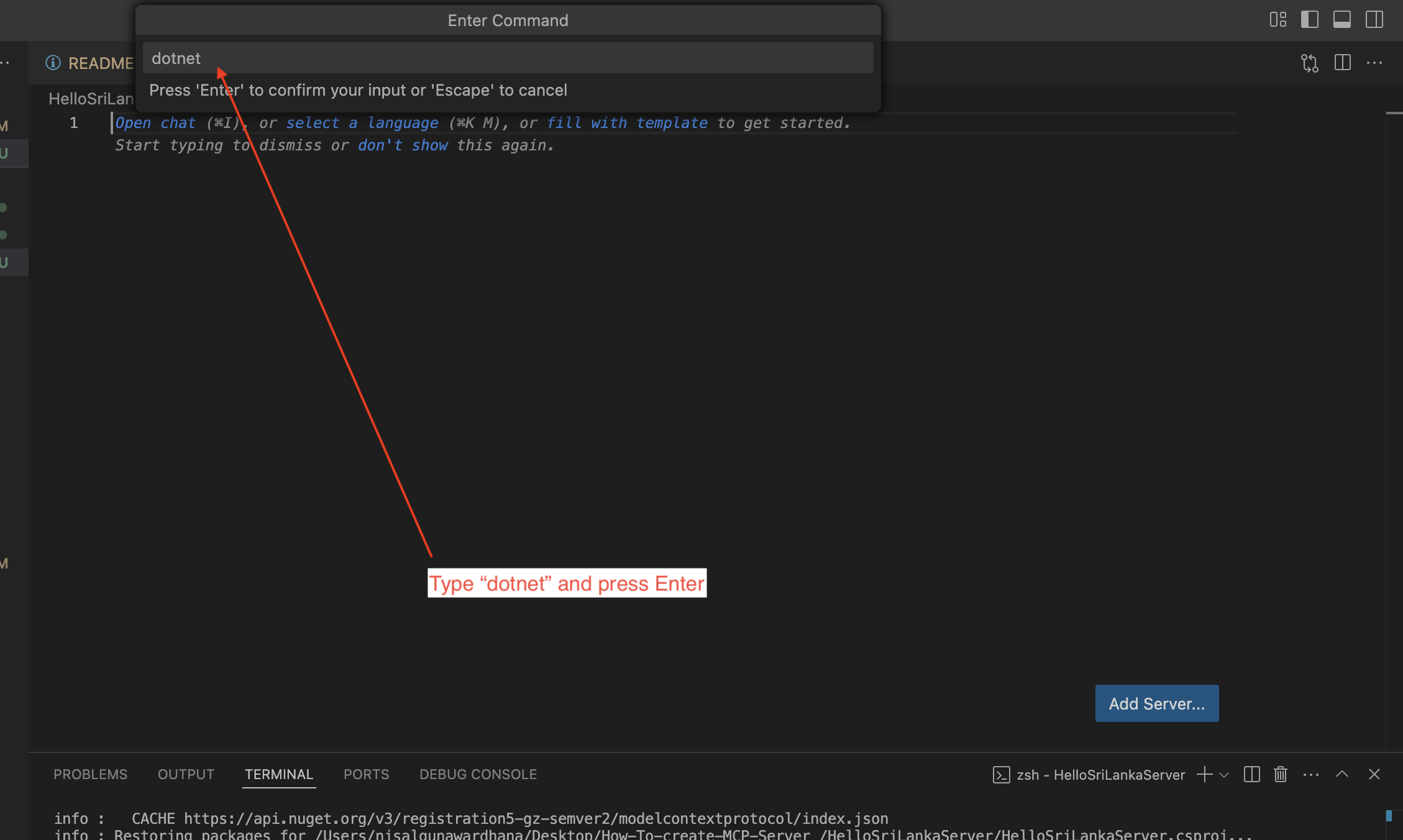
Task: Toggle the Secondary Side Bar
Action: 1374,19
